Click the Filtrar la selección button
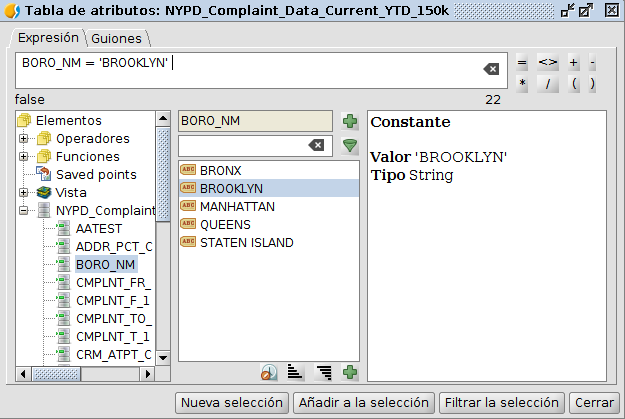 pyautogui.click(x=501, y=403)
